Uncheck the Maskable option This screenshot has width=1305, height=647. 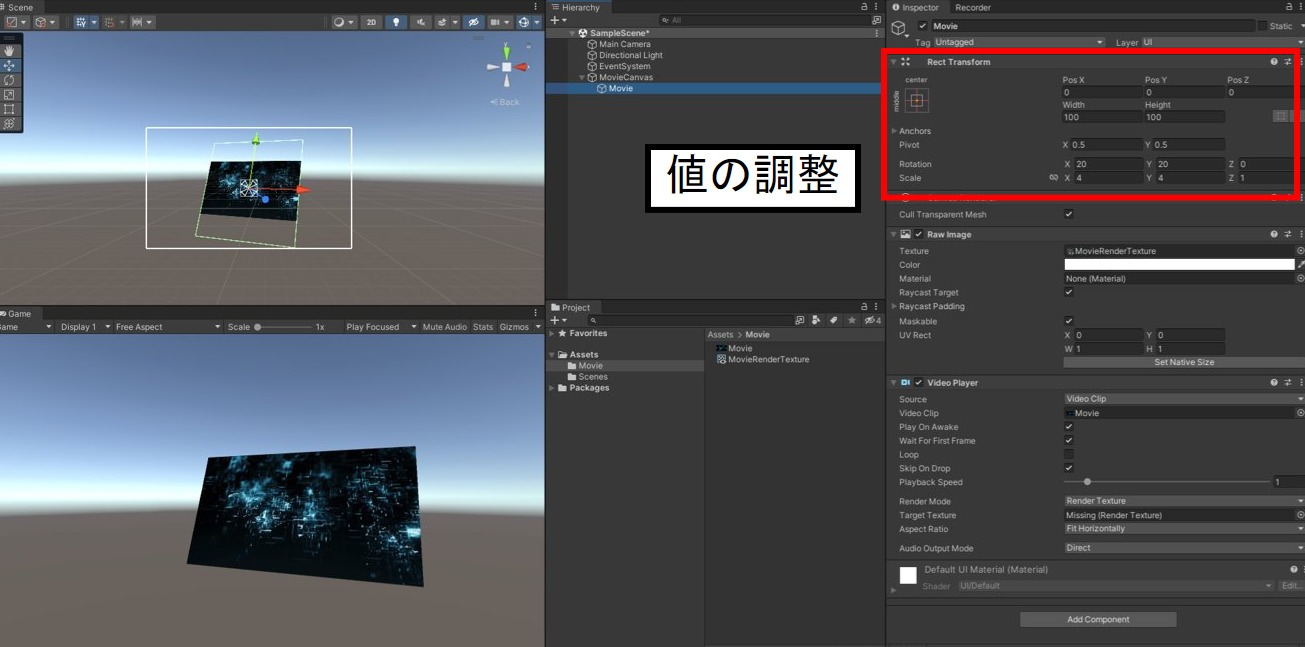pos(1069,321)
